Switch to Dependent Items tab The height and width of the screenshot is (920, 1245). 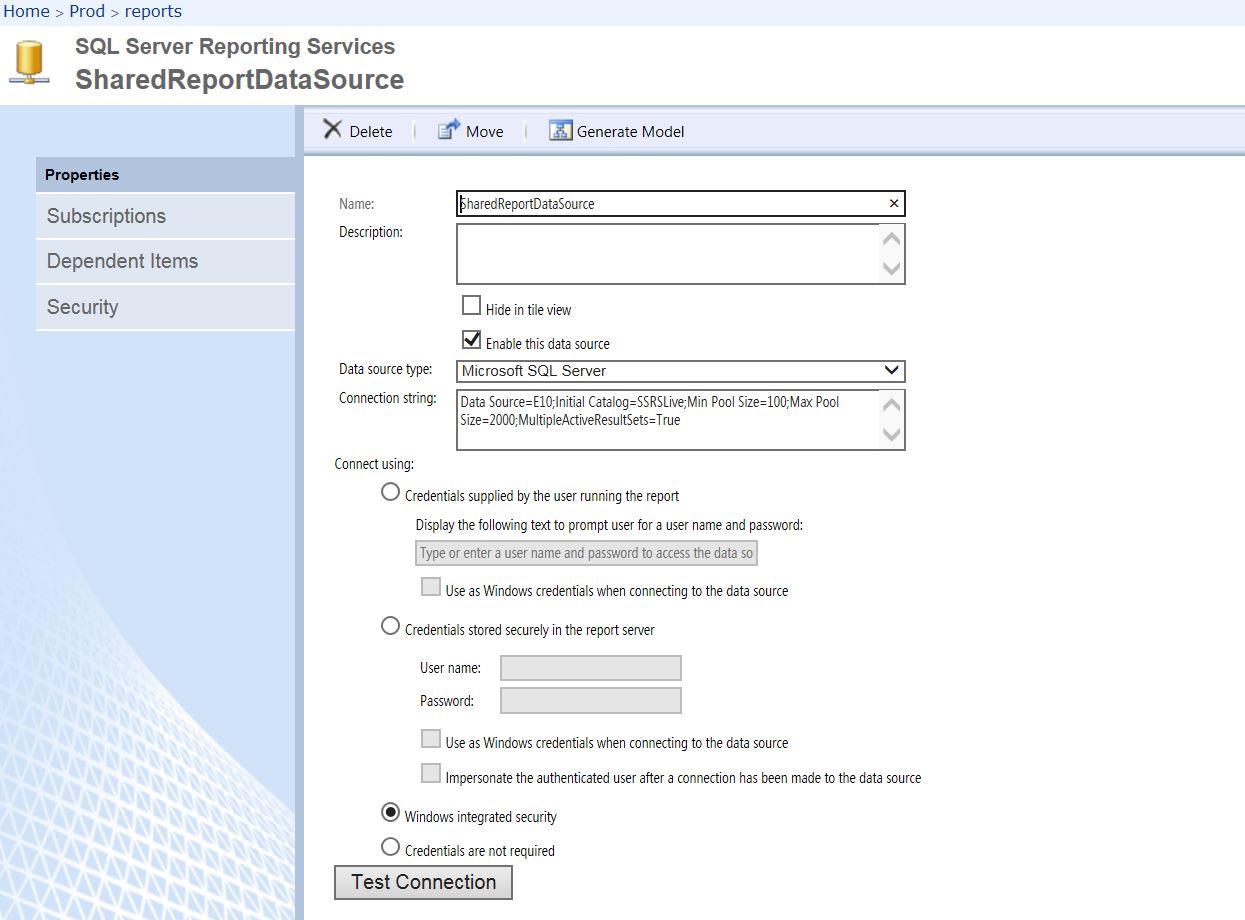tap(165, 261)
